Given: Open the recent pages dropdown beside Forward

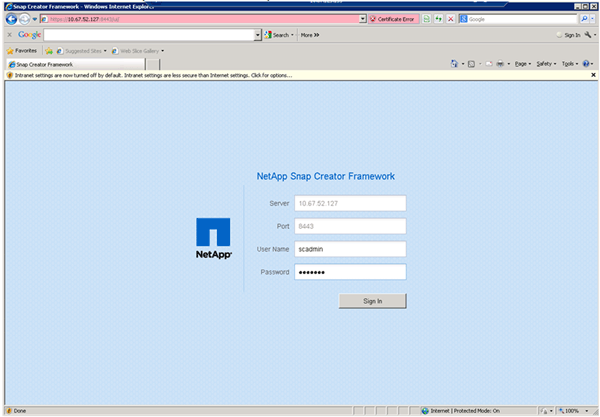Looking at the screenshot, I should pos(34,19).
